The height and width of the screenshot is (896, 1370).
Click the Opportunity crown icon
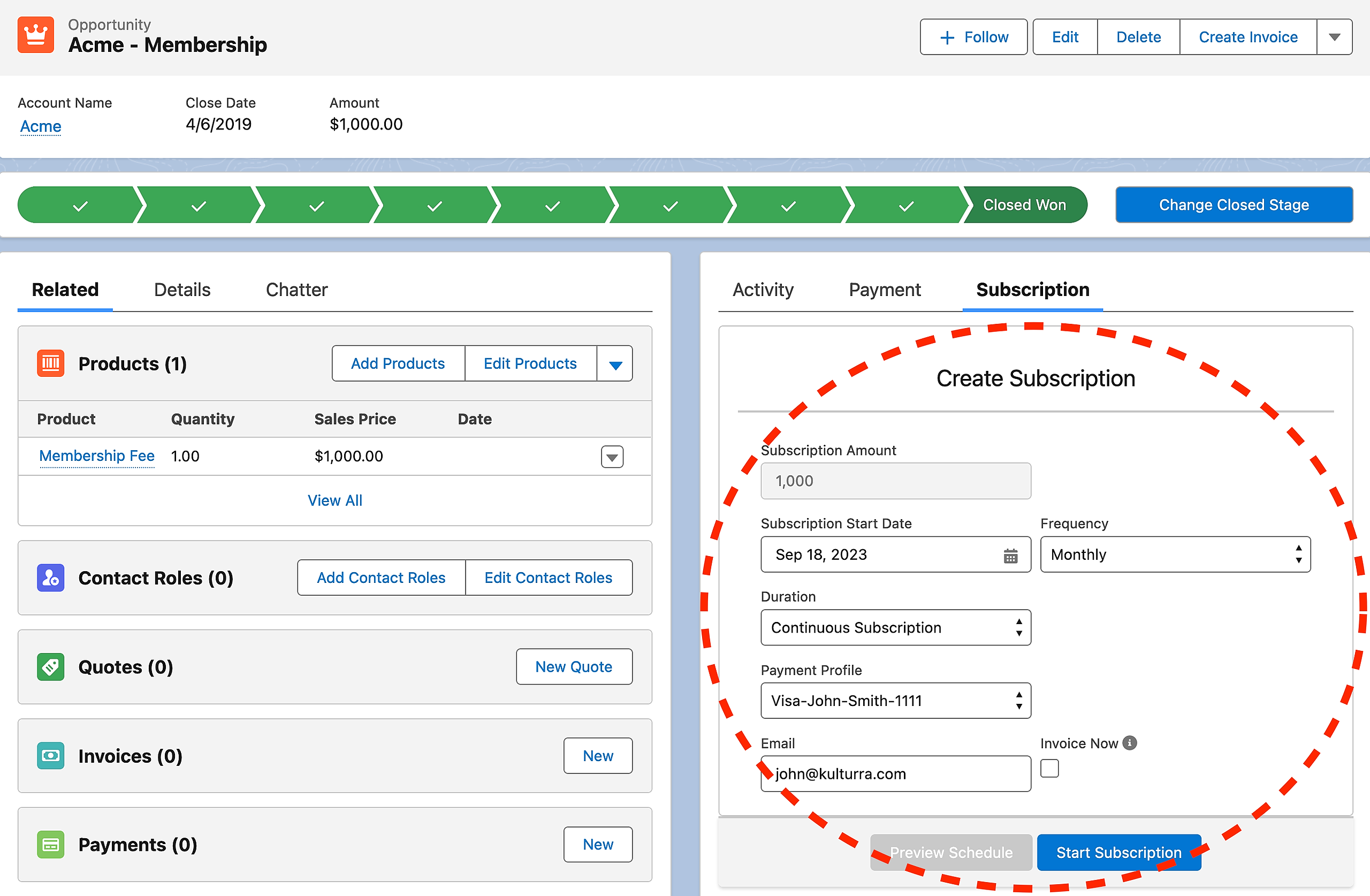coord(36,35)
